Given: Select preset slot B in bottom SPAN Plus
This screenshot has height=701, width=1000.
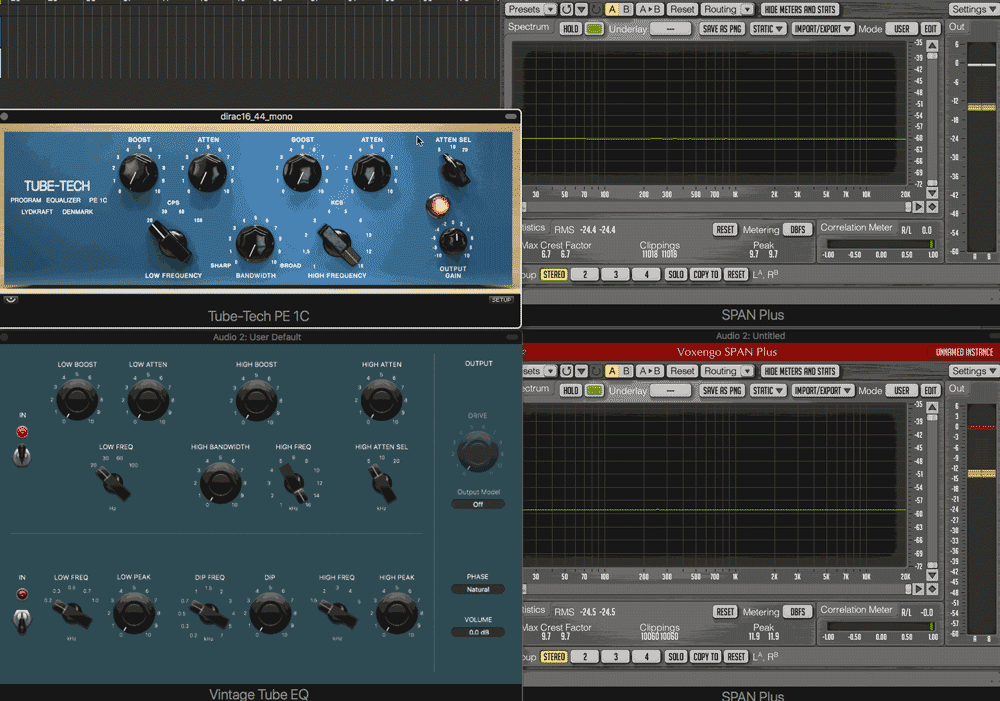Looking at the screenshot, I should tap(626, 371).
